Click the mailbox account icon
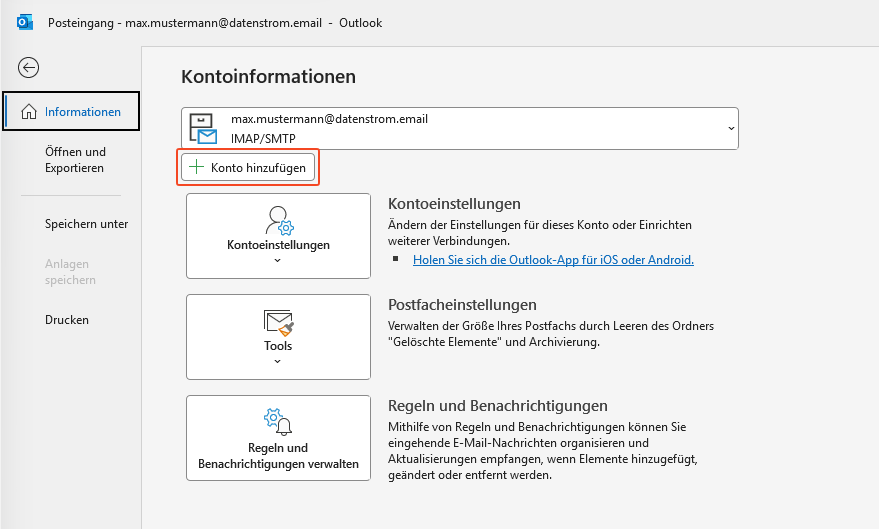879x529 pixels. [203, 128]
